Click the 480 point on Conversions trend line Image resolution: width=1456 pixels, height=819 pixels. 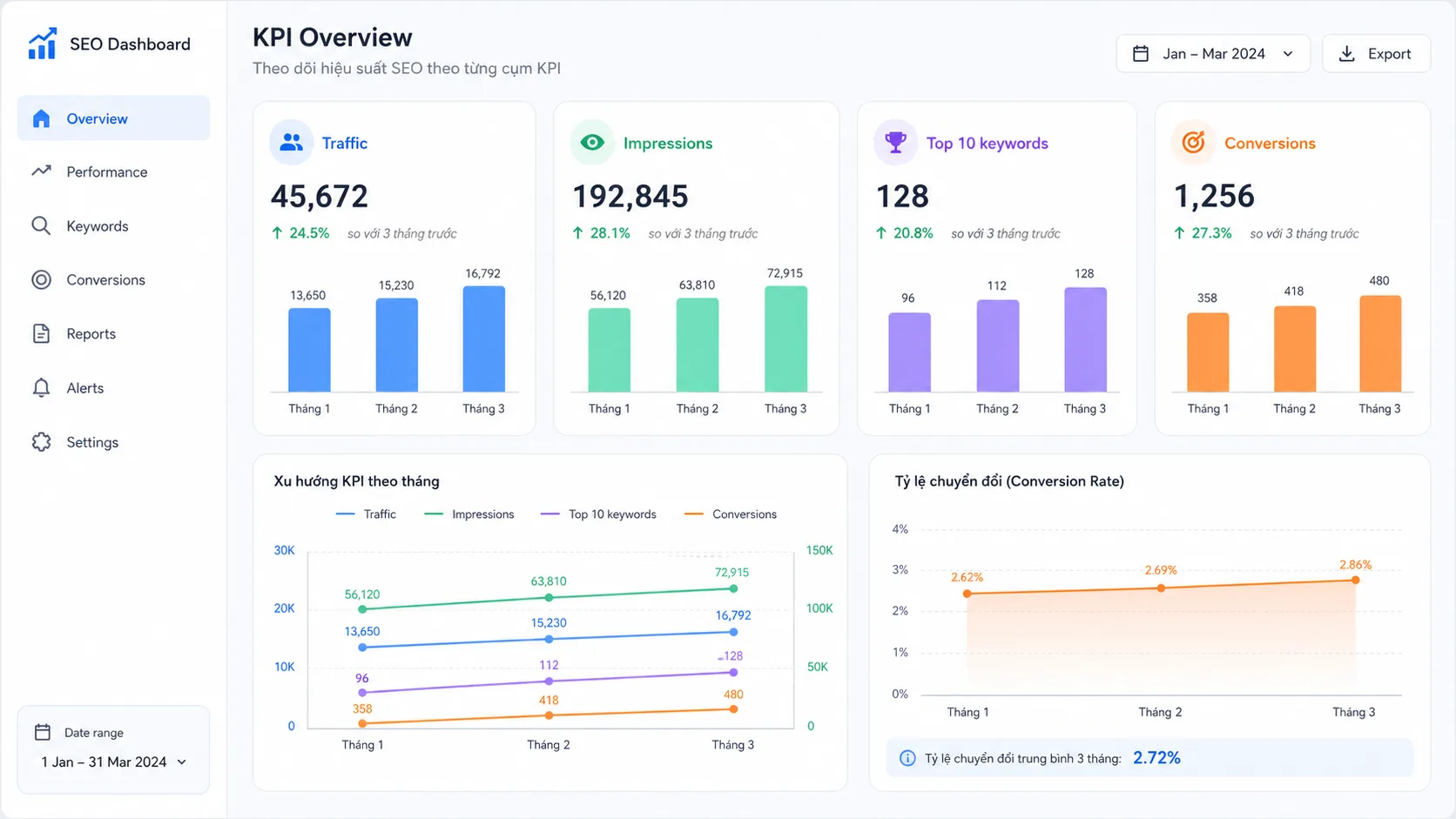733,709
